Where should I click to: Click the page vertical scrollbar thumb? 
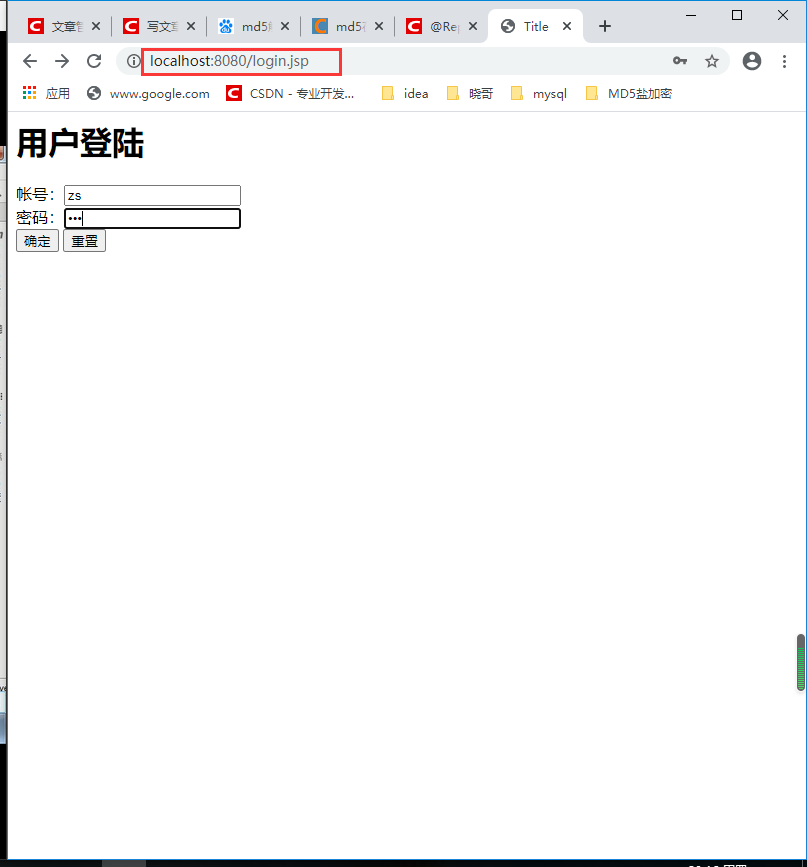800,662
